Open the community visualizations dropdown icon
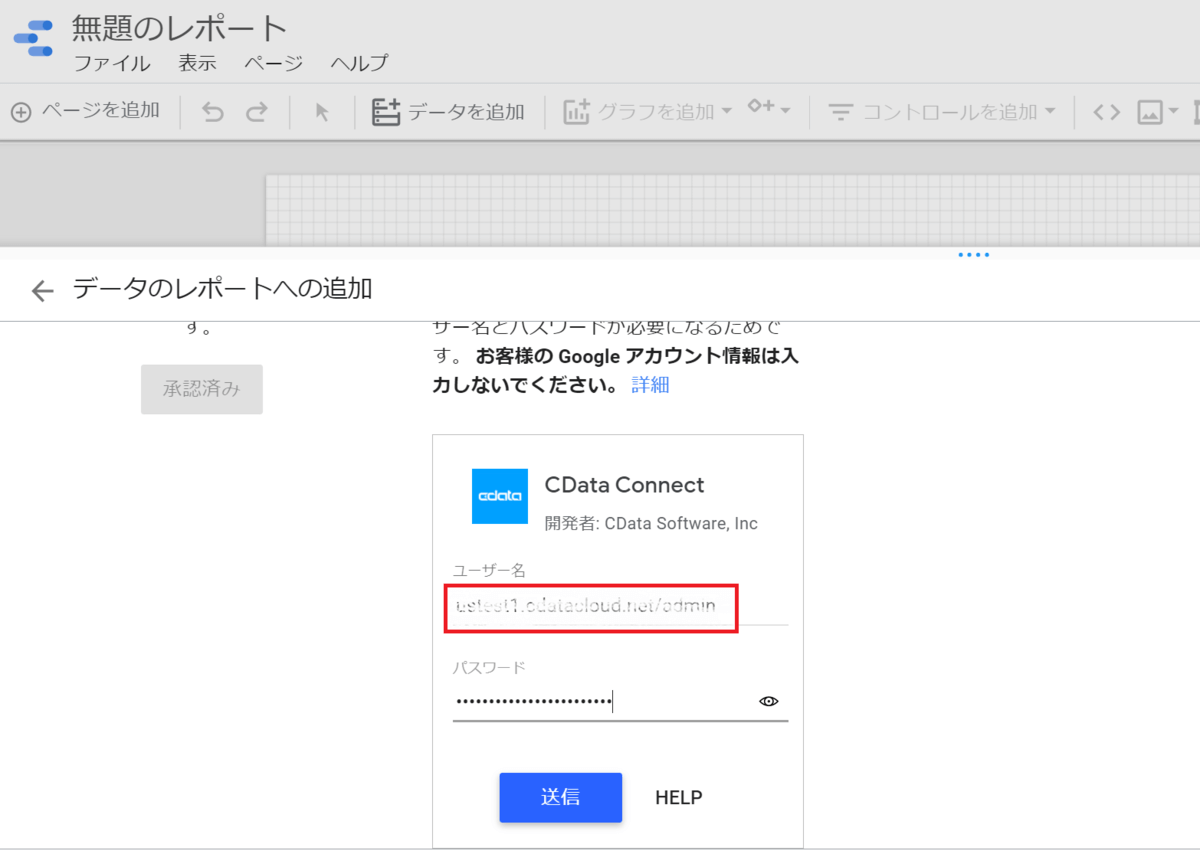The width and height of the screenshot is (1200, 854). point(769,109)
